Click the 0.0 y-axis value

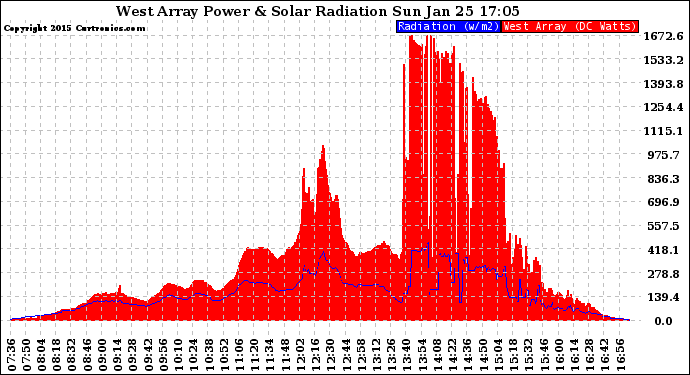pyautogui.click(x=663, y=321)
